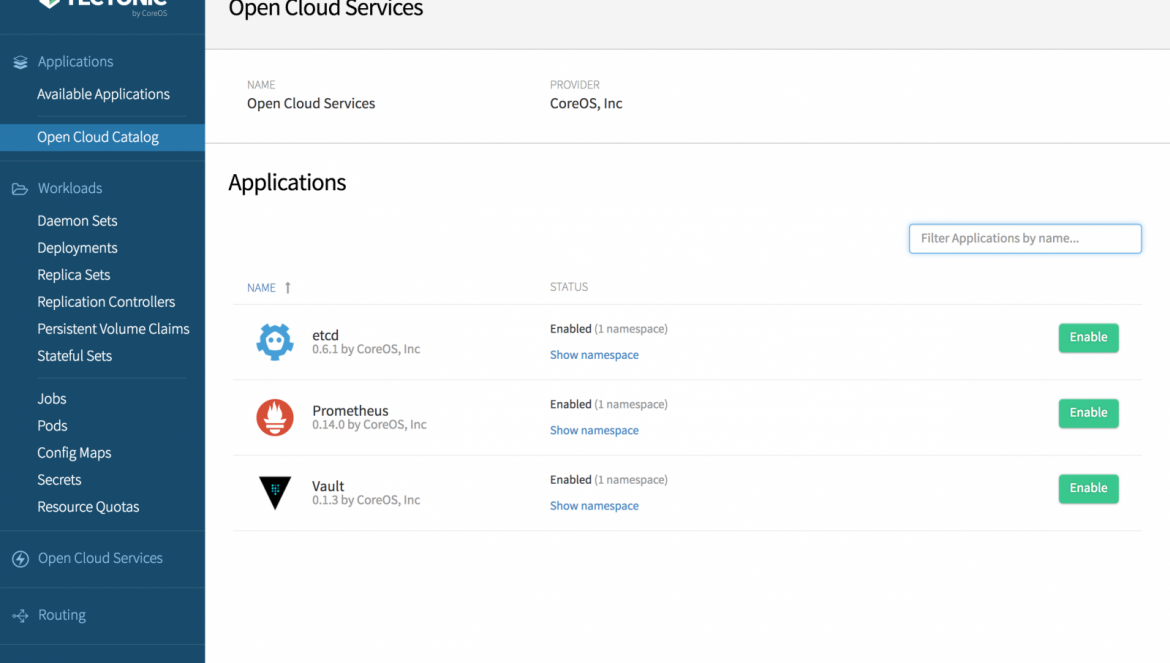Click the etcd application name
The image size is (1170, 663).
[325, 335]
